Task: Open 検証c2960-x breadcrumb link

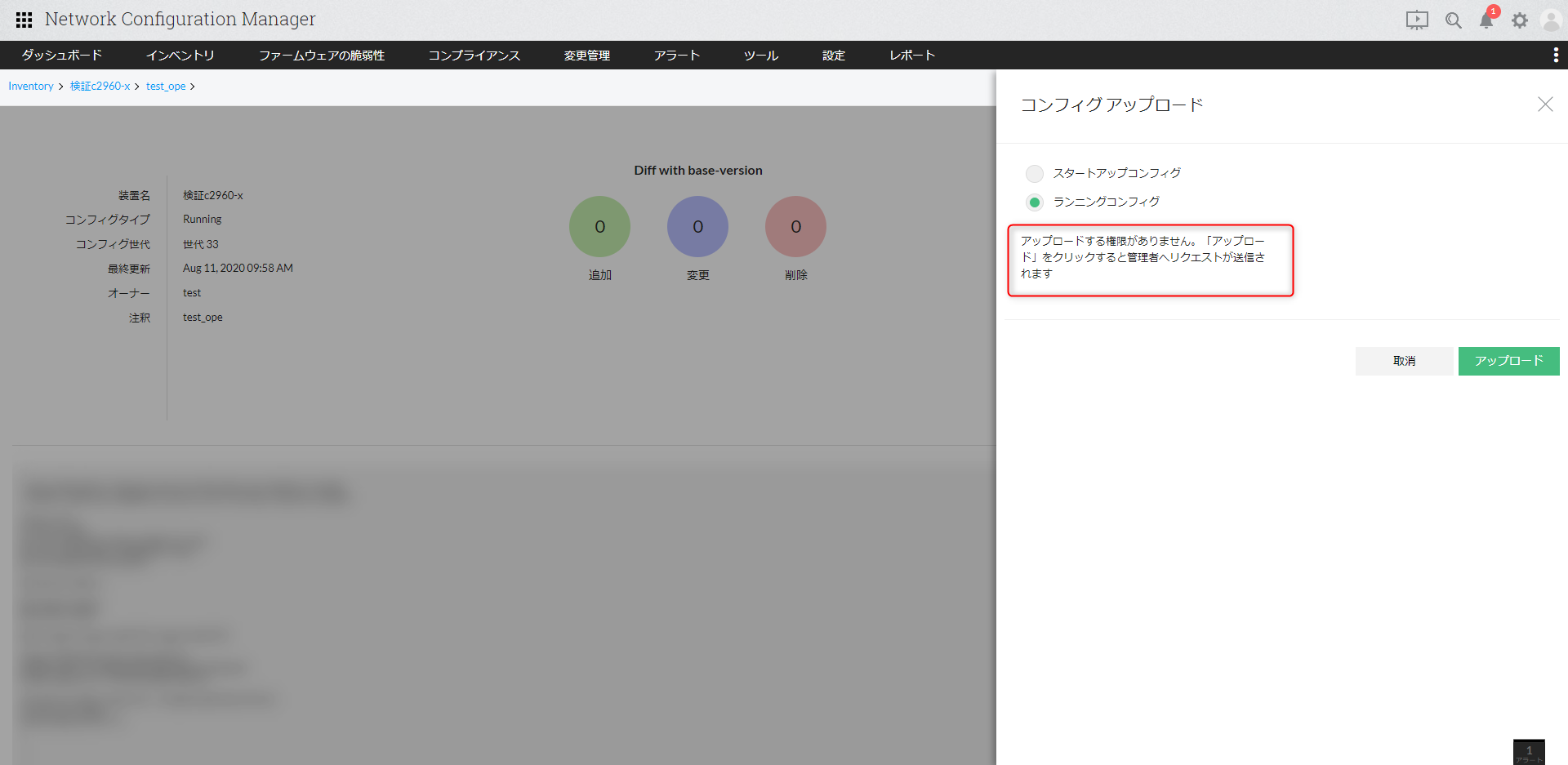Action: point(100,87)
